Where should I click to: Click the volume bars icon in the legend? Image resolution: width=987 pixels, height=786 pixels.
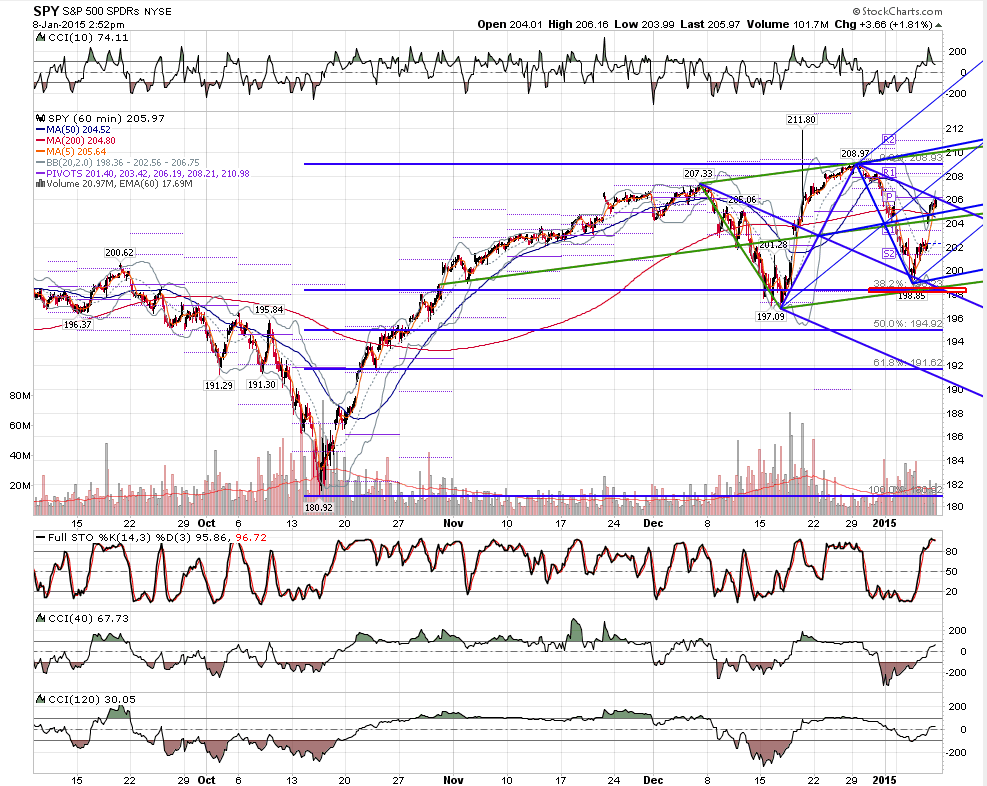[x=40, y=184]
